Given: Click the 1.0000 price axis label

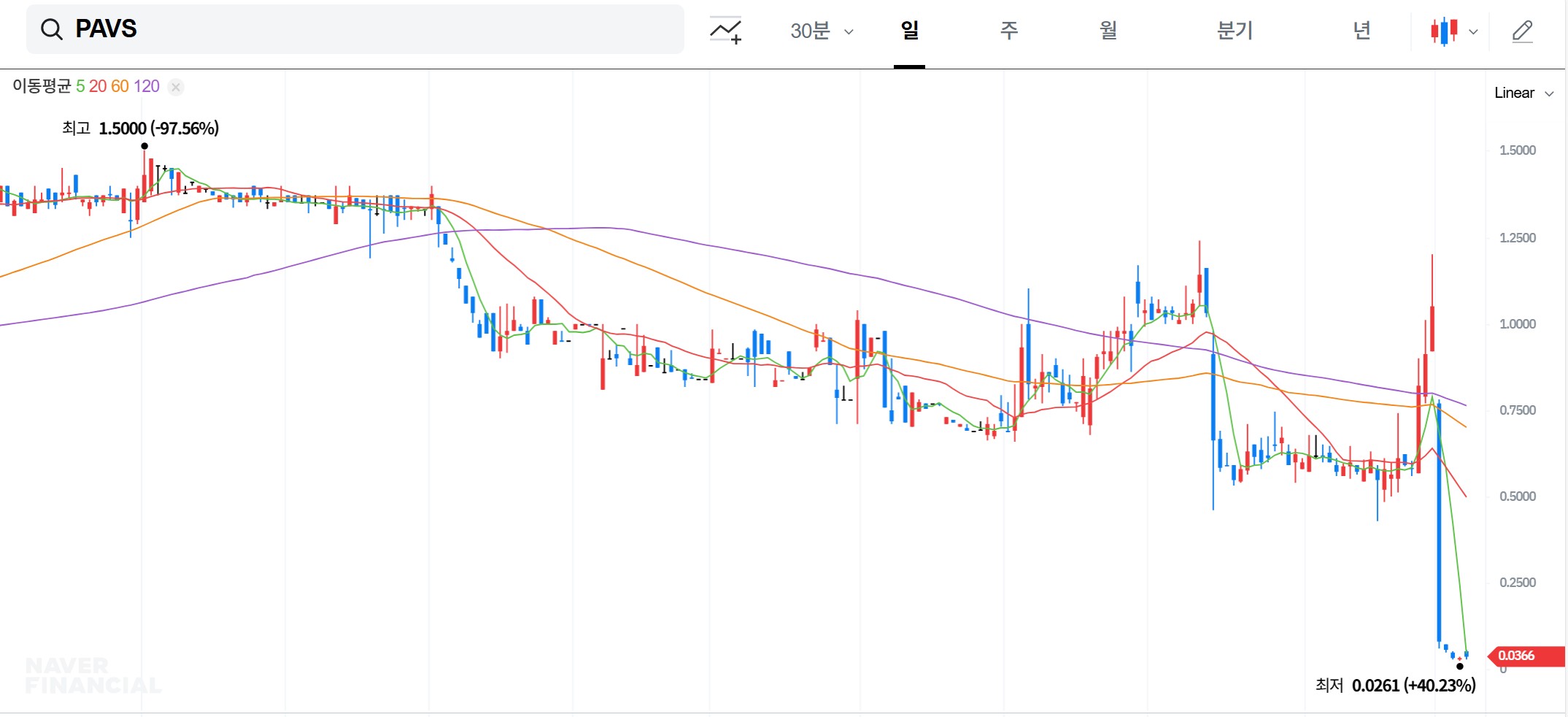Looking at the screenshot, I should (1518, 324).
